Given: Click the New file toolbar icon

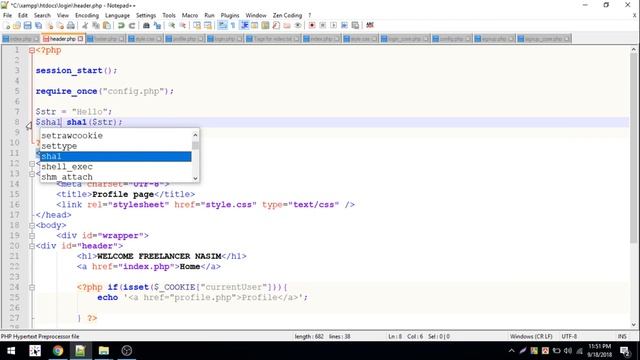Looking at the screenshot, I should 7,25.
